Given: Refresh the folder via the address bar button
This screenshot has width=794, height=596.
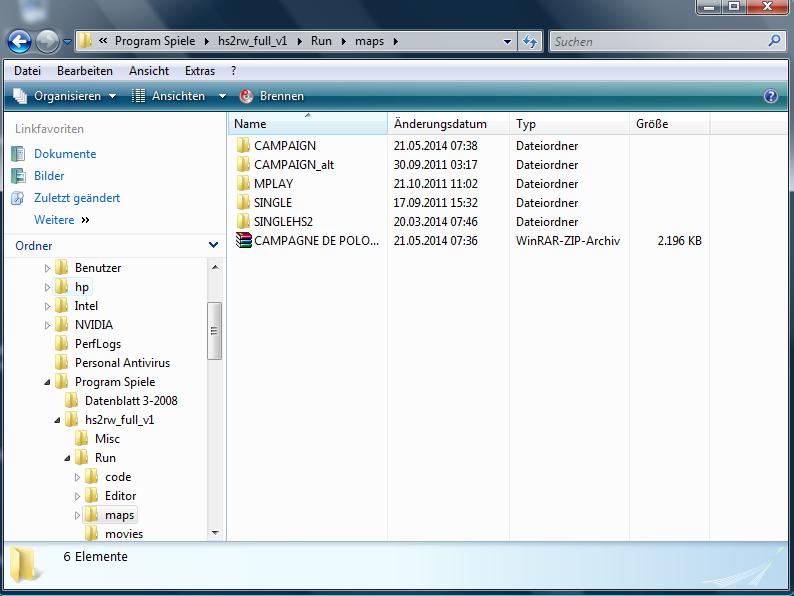Looking at the screenshot, I should point(530,42).
